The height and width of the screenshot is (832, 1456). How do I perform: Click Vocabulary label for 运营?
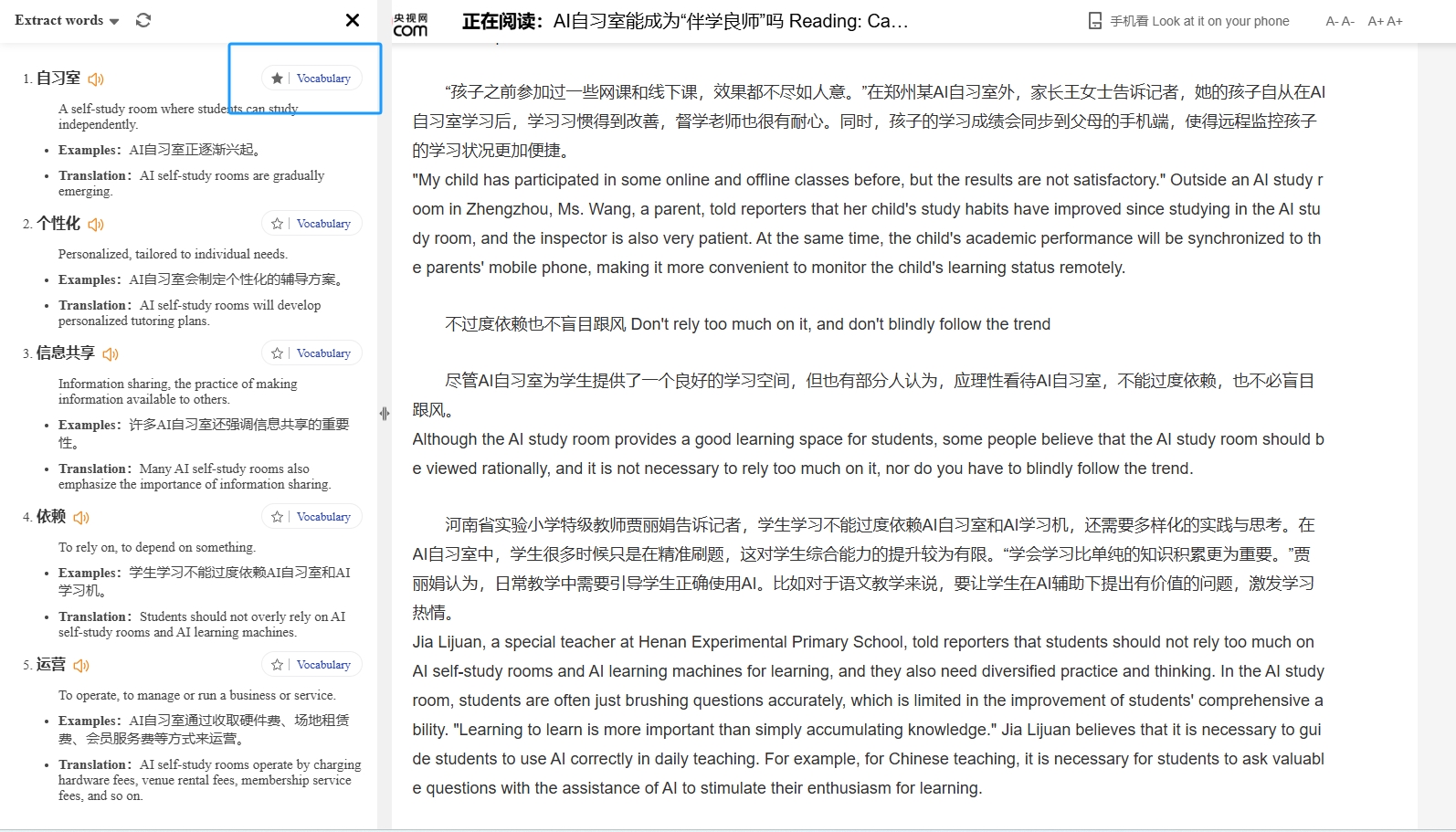323,665
